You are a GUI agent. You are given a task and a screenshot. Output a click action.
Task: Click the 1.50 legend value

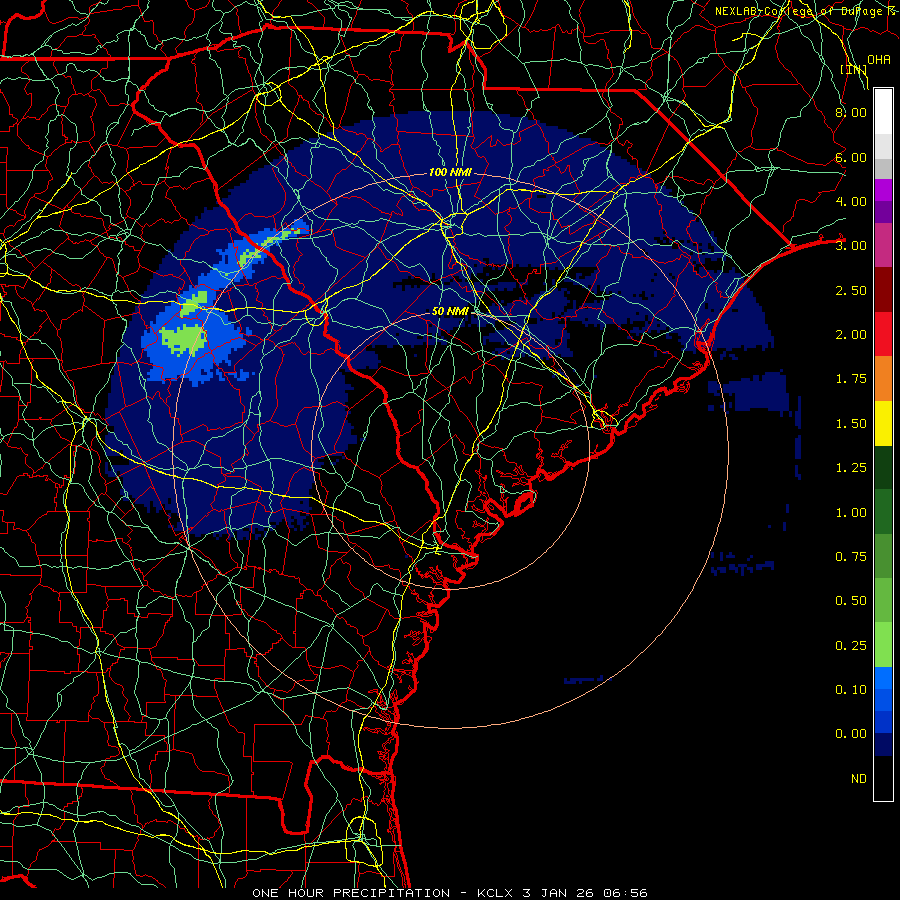(x=851, y=424)
